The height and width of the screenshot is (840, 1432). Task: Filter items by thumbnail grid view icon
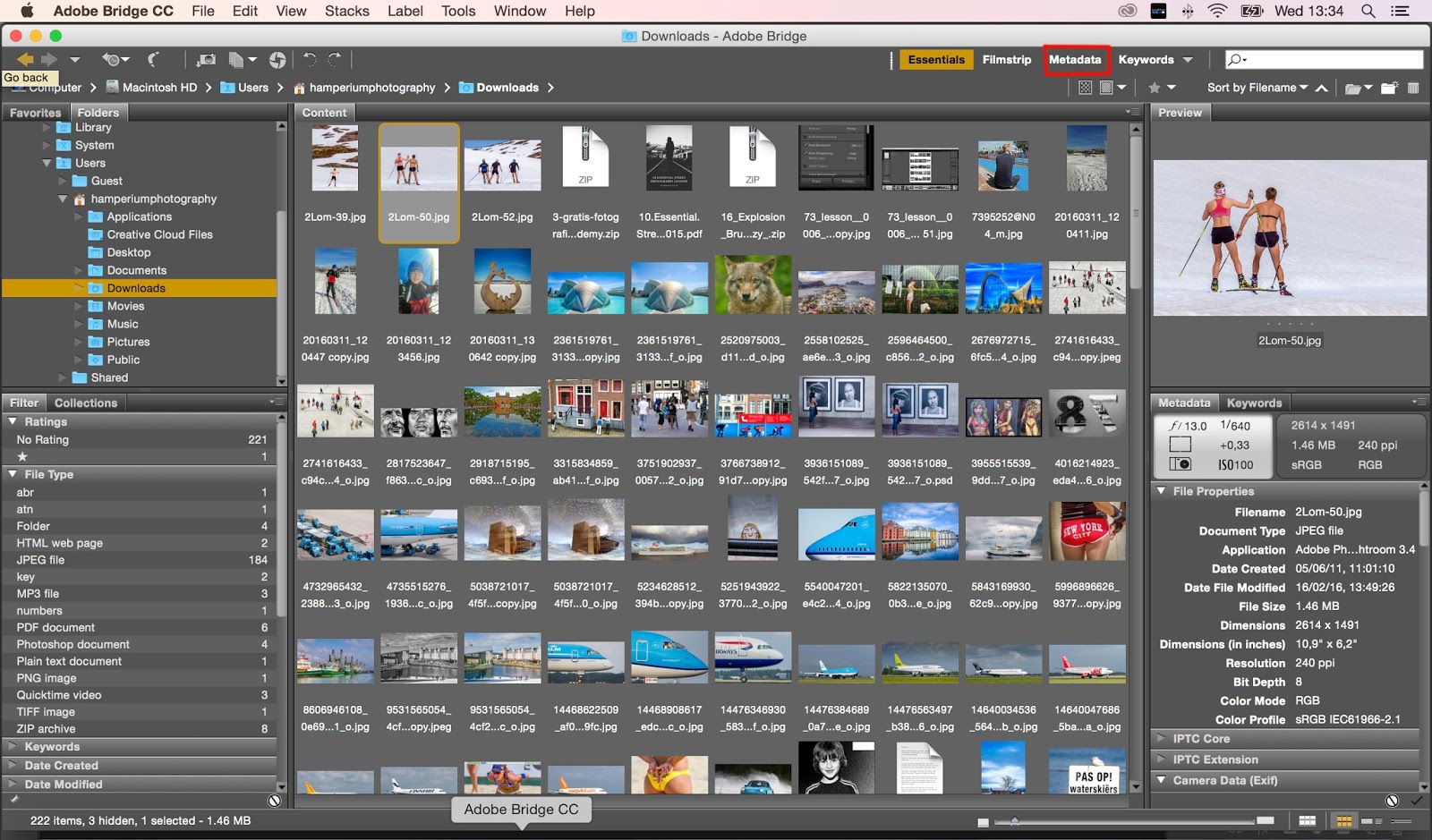(x=1085, y=88)
